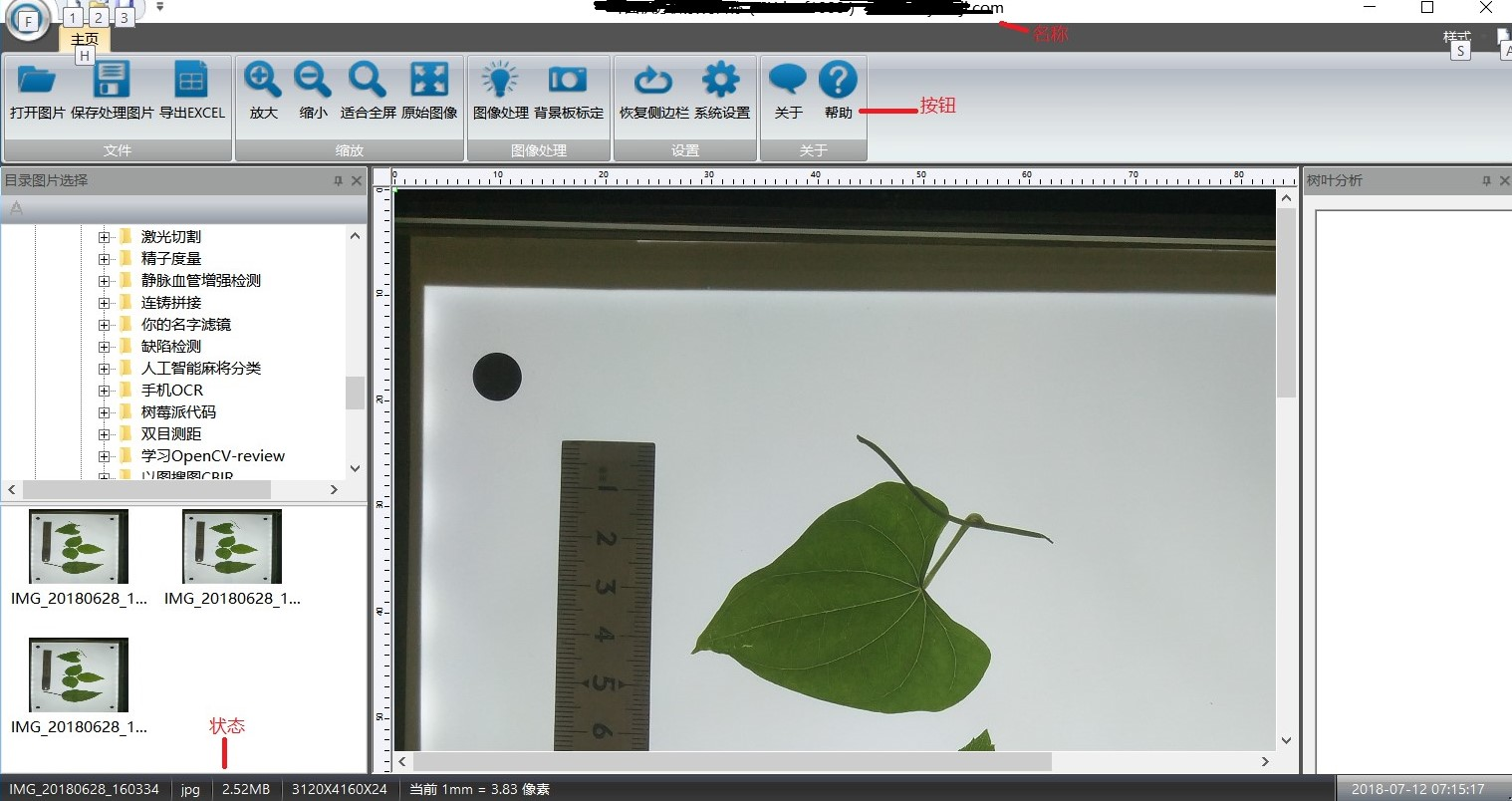Select the 激光切割 folder
1512x801 pixels.
[170, 237]
